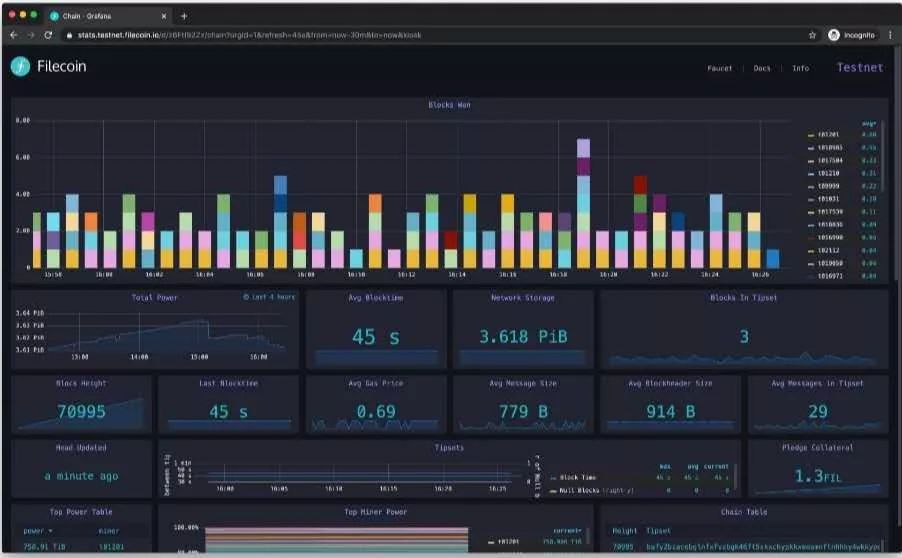Screen dimensions: 902x558
Task: Click the 45 s Avg Blocktime value
Action: click(376, 337)
